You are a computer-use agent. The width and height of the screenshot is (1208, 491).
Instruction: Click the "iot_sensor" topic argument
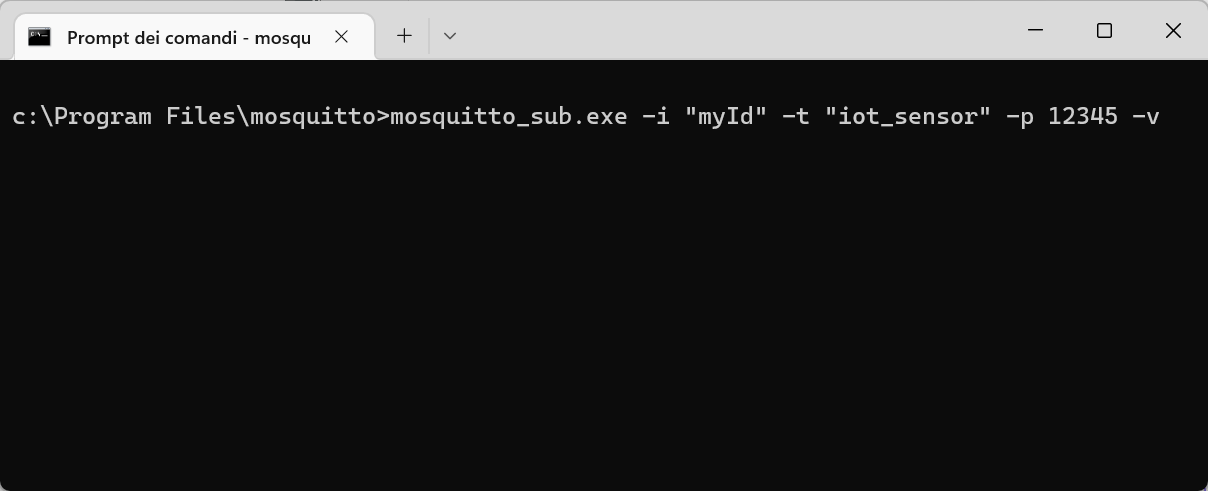907,117
